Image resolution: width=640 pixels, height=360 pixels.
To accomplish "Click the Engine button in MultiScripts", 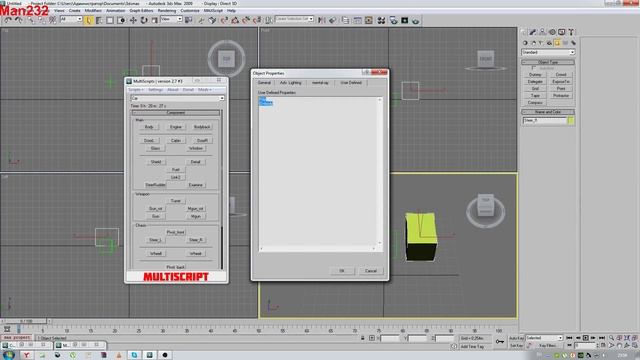I will [176, 127].
